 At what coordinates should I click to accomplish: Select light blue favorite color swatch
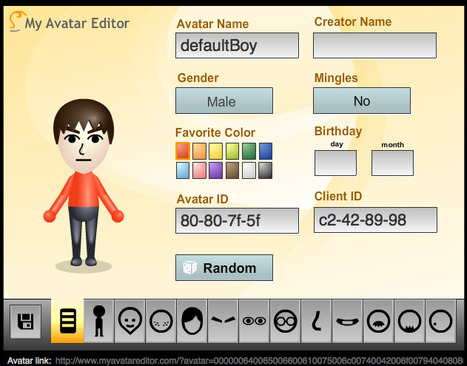pos(183,170)
